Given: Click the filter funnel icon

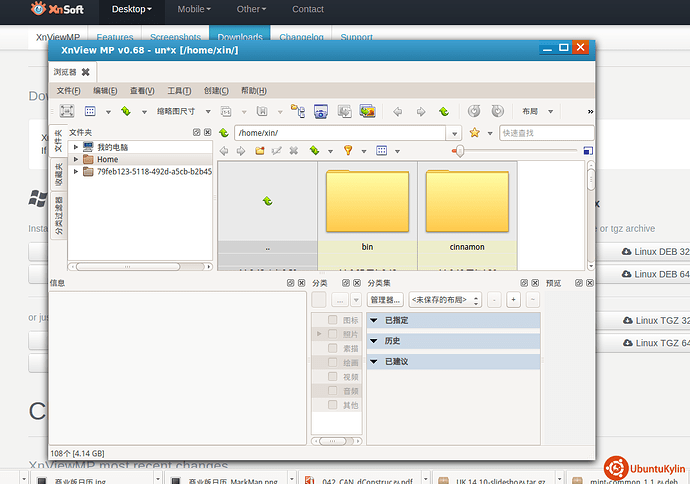Looking at the screenshot, I should [347, 151].
